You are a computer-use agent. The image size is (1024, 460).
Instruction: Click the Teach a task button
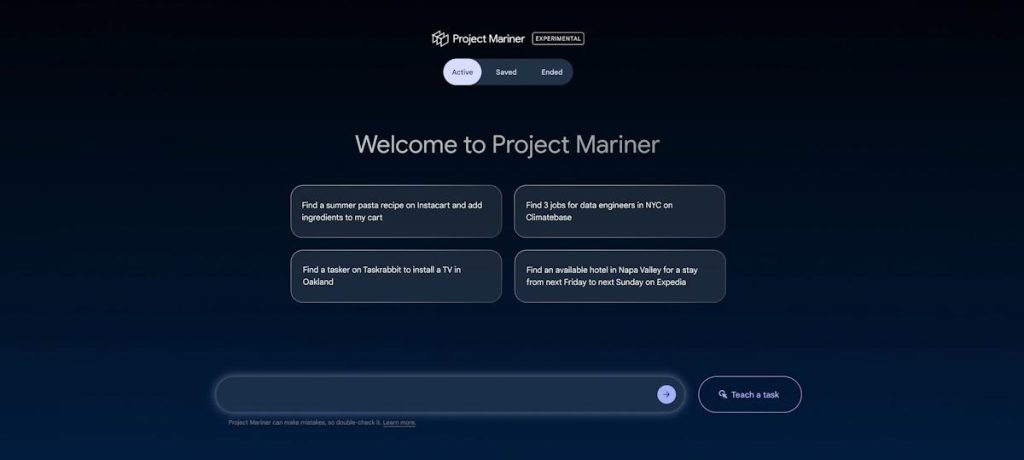pyautogui.click(x=750, y=395)
